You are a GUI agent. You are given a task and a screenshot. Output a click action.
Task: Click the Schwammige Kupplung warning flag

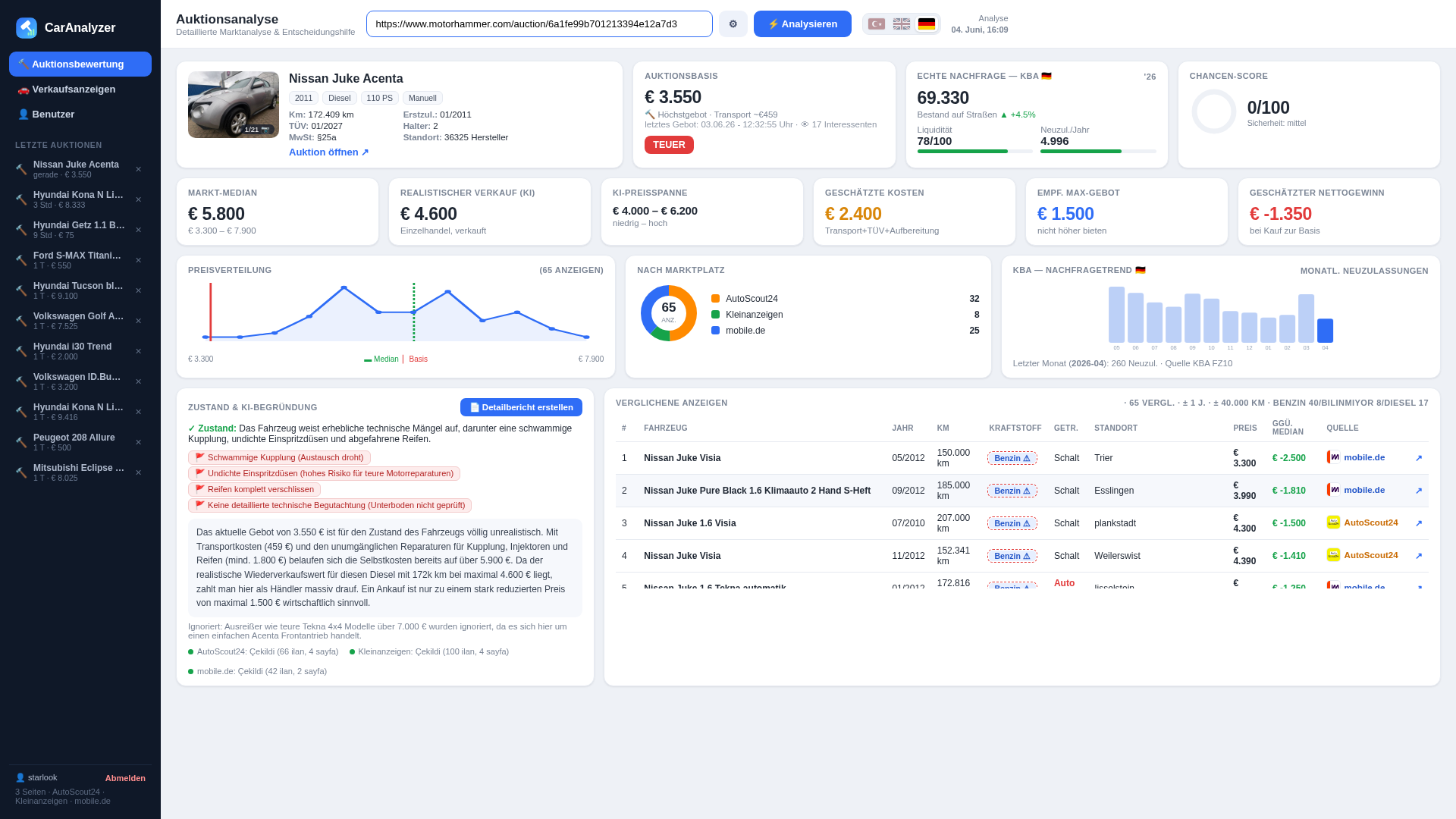tap(279, 458)
